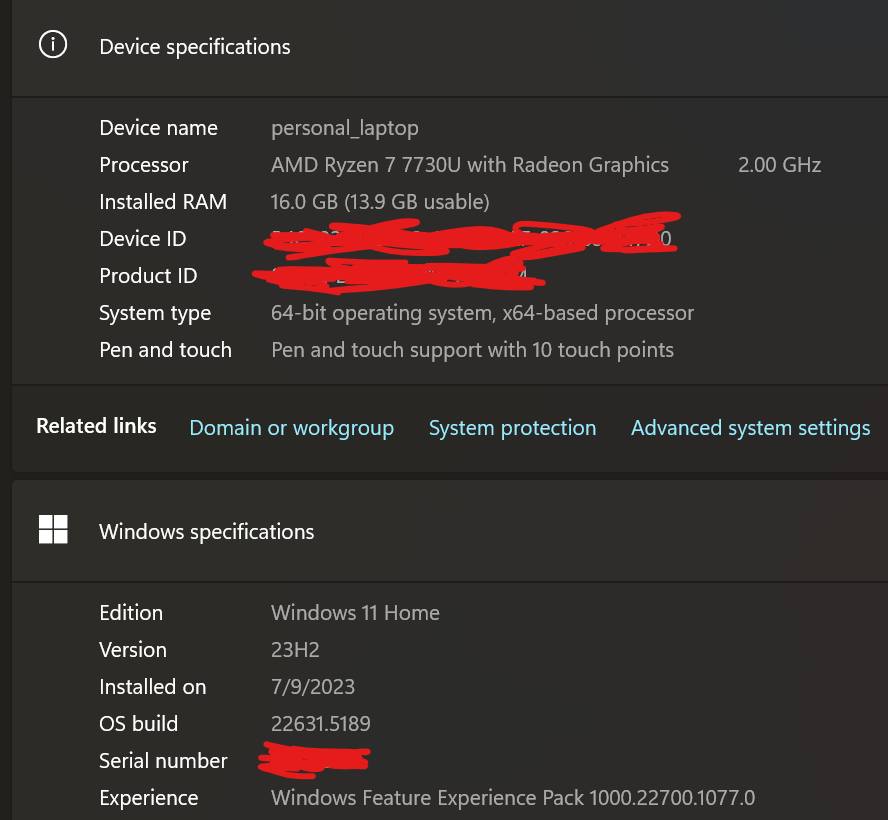Click the Related links label

click(x=96, y=426)
